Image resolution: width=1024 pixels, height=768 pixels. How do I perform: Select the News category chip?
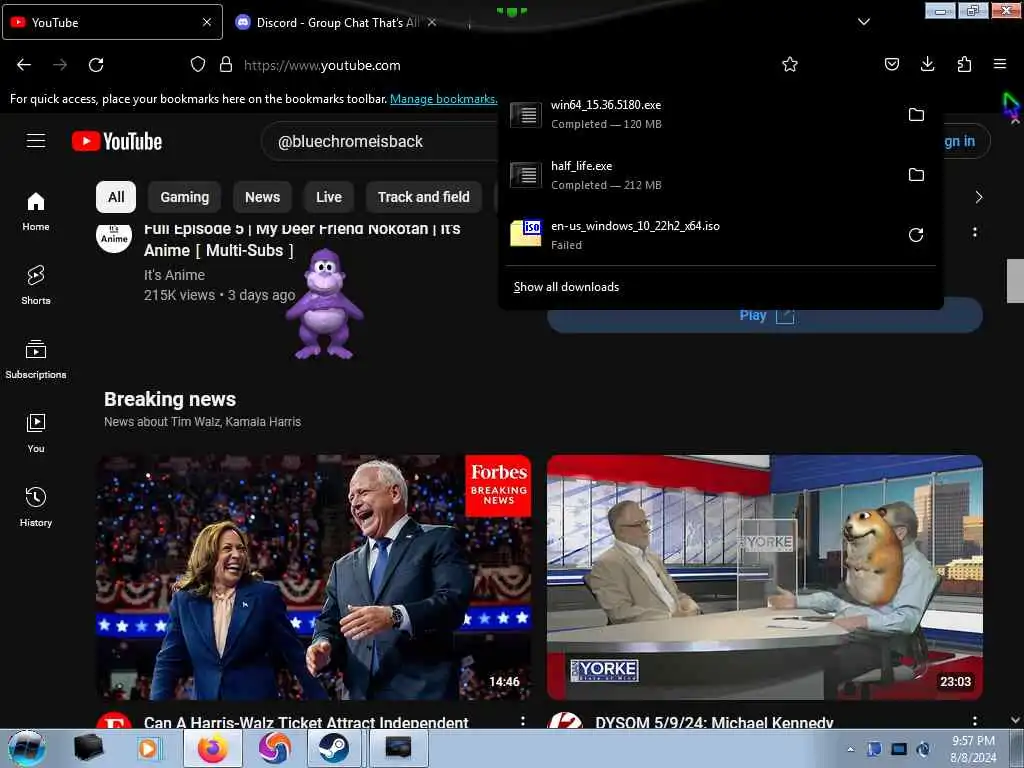pyautogui.click(x=263, y=197)
